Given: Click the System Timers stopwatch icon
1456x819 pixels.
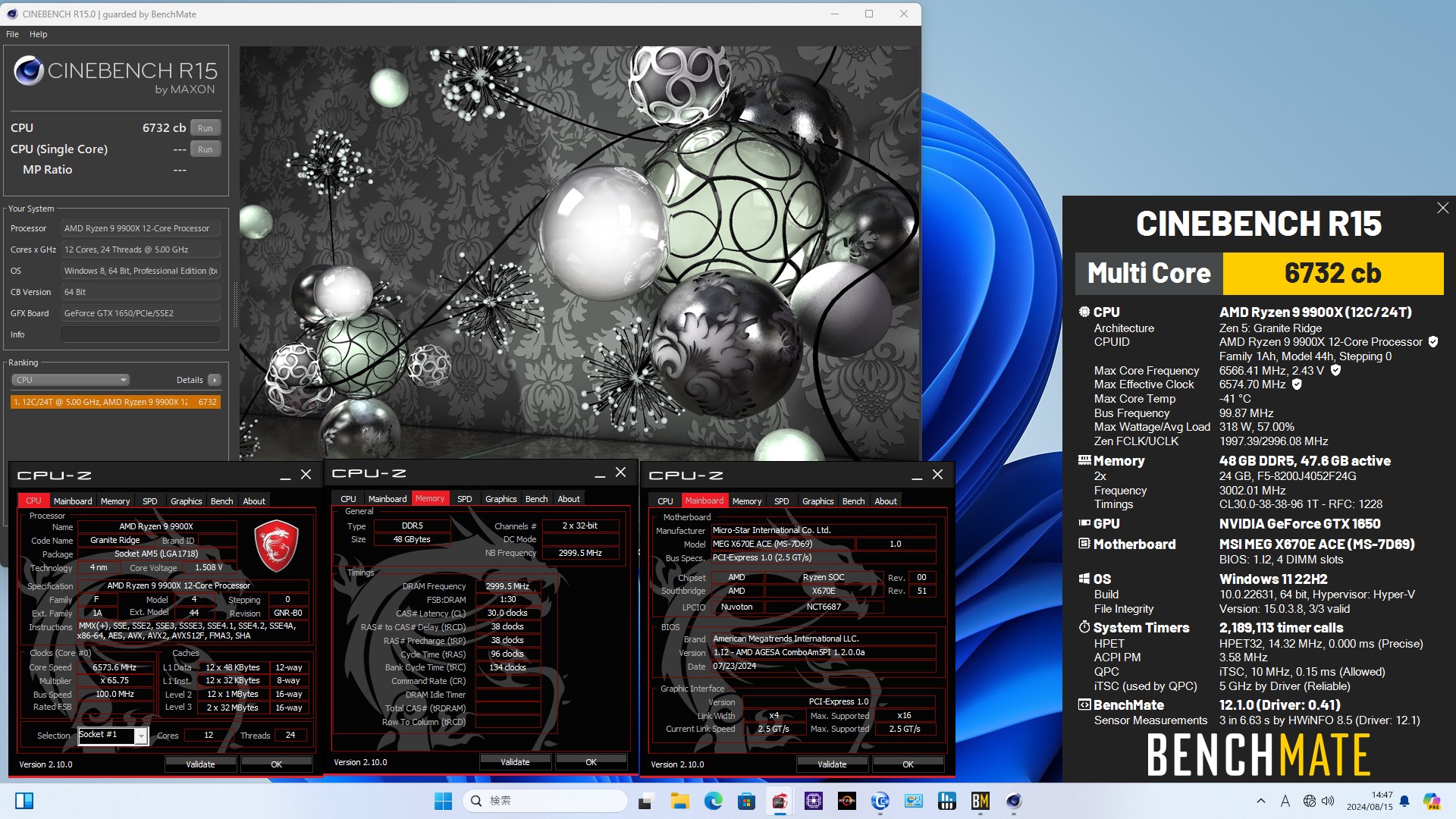Looking at the screenshot, I should pyautogui.click(x=1084, y=627).
